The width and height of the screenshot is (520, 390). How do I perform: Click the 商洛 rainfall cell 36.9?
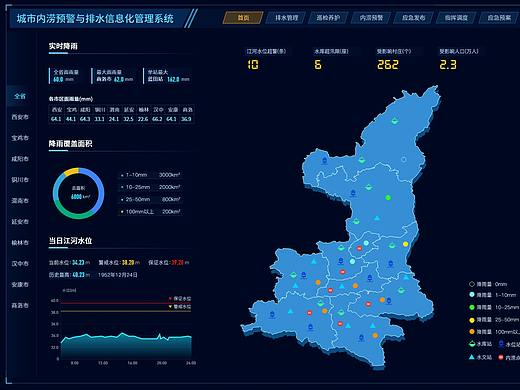click(x=186, y=119)
